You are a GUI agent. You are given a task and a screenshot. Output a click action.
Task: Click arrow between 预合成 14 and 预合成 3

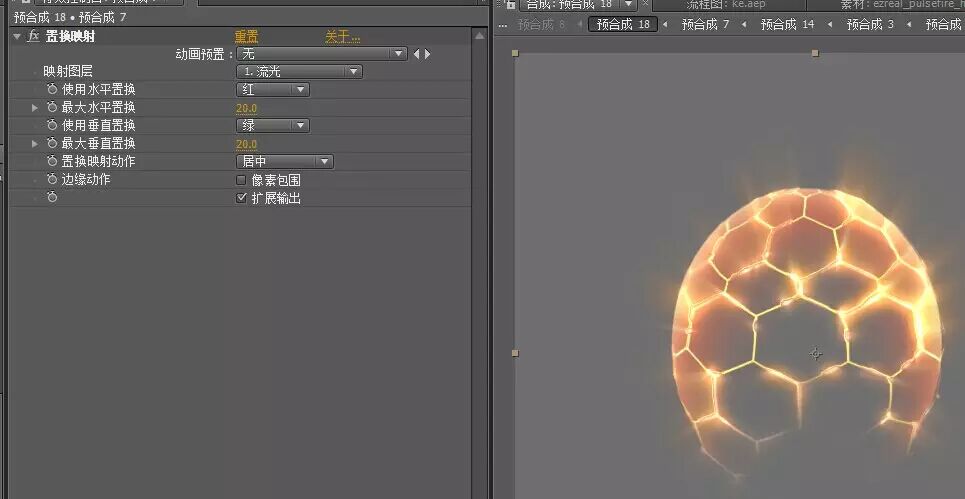[x=830, y=25]
